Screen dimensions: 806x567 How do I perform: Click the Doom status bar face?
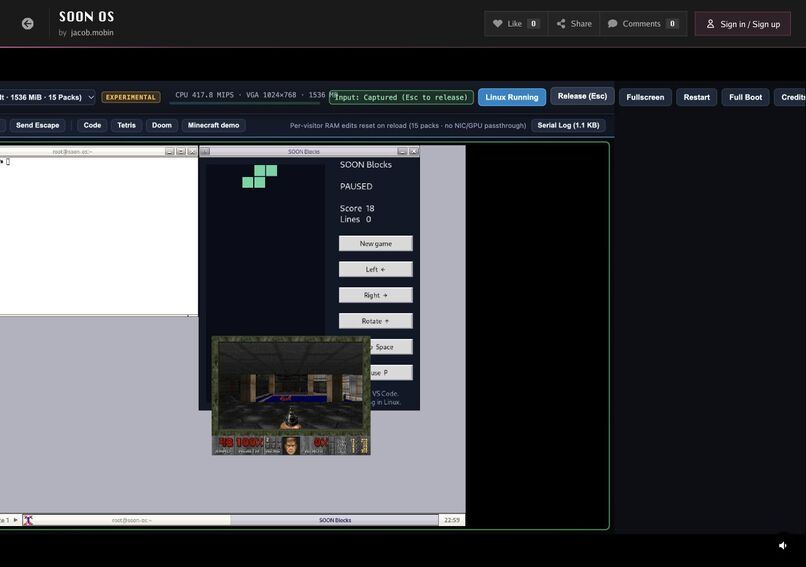(x=291, y=446)
